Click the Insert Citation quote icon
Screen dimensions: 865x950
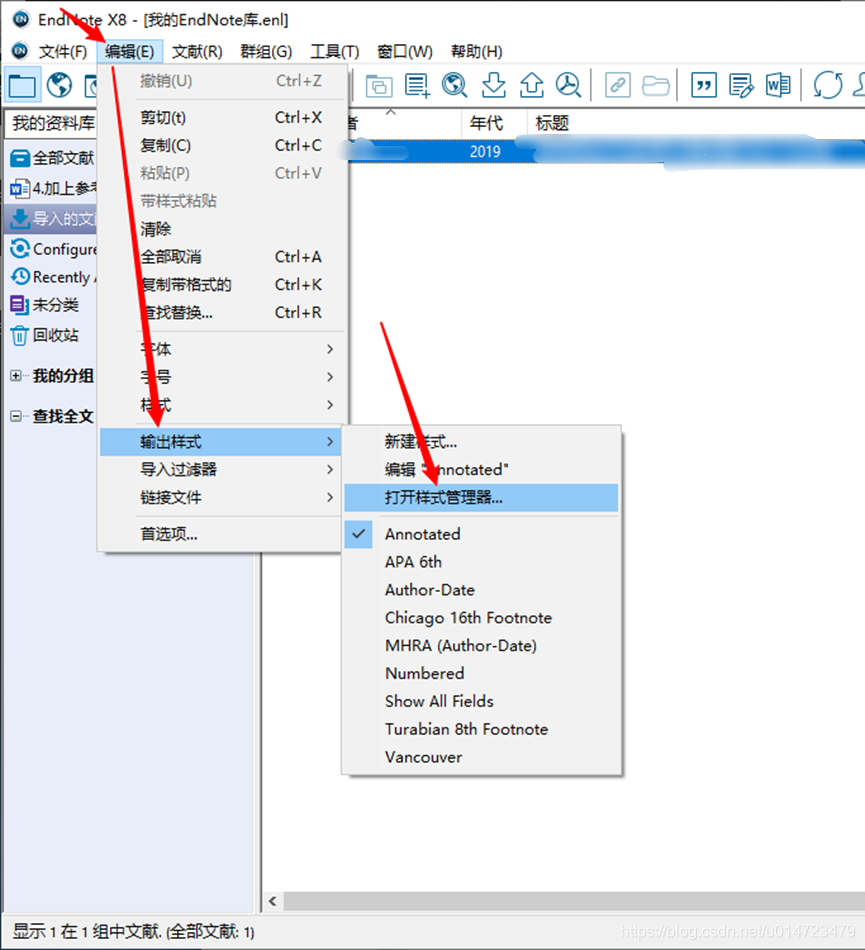tap(704, 85)
